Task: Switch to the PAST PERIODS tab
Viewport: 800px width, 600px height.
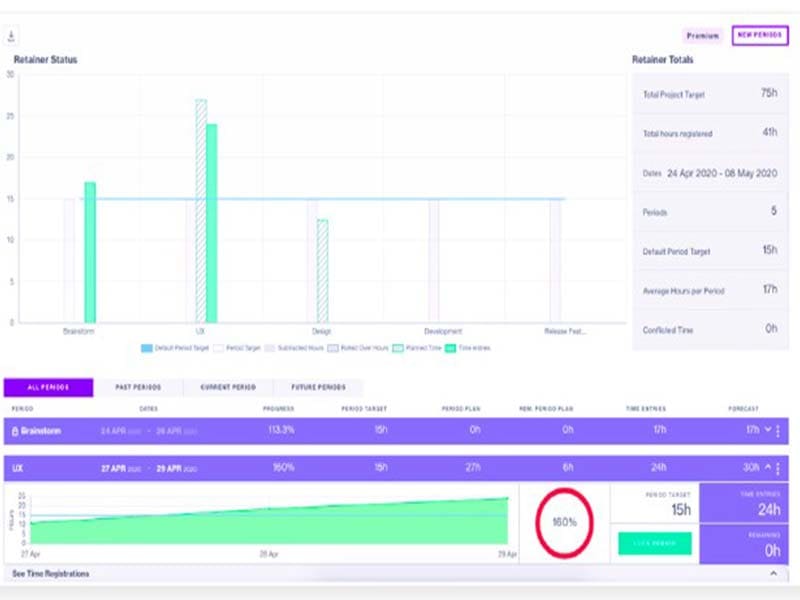Action: pyautogui.click(x=137, y=386)
